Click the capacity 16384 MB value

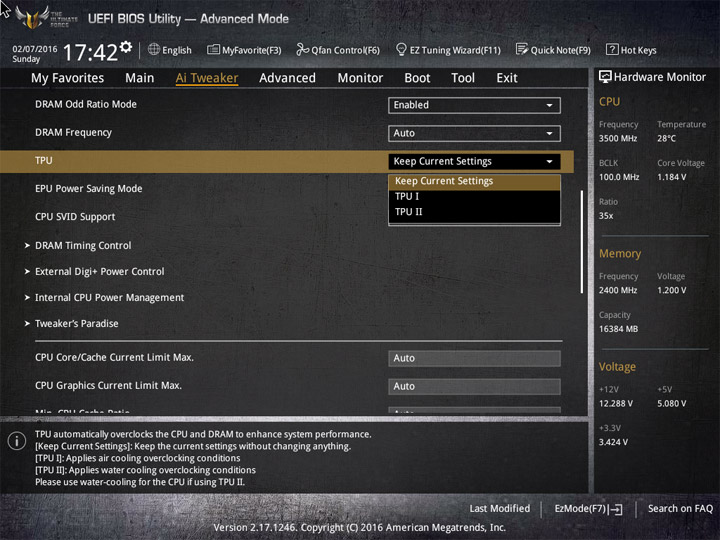pos(618,329)
